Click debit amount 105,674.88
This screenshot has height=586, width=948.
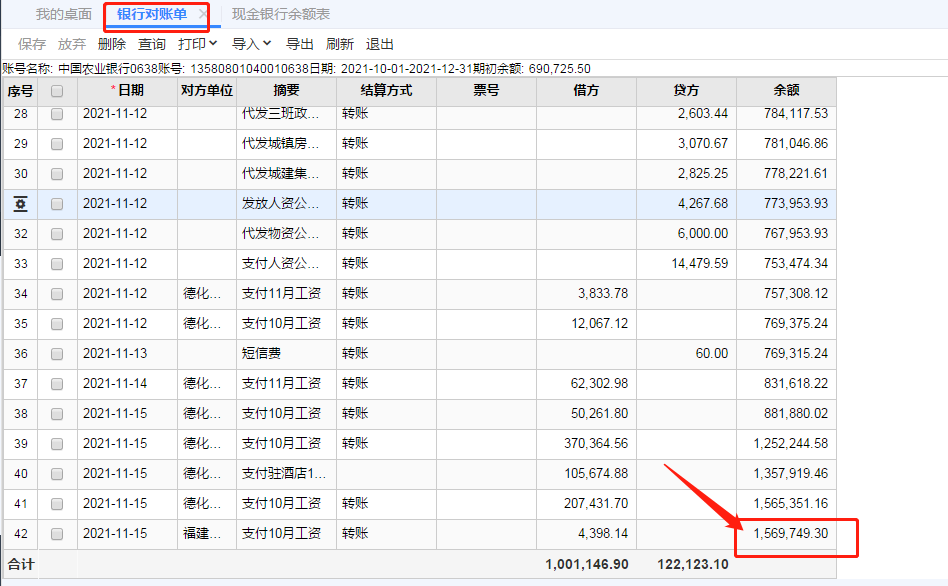click(x=596, y=474)
